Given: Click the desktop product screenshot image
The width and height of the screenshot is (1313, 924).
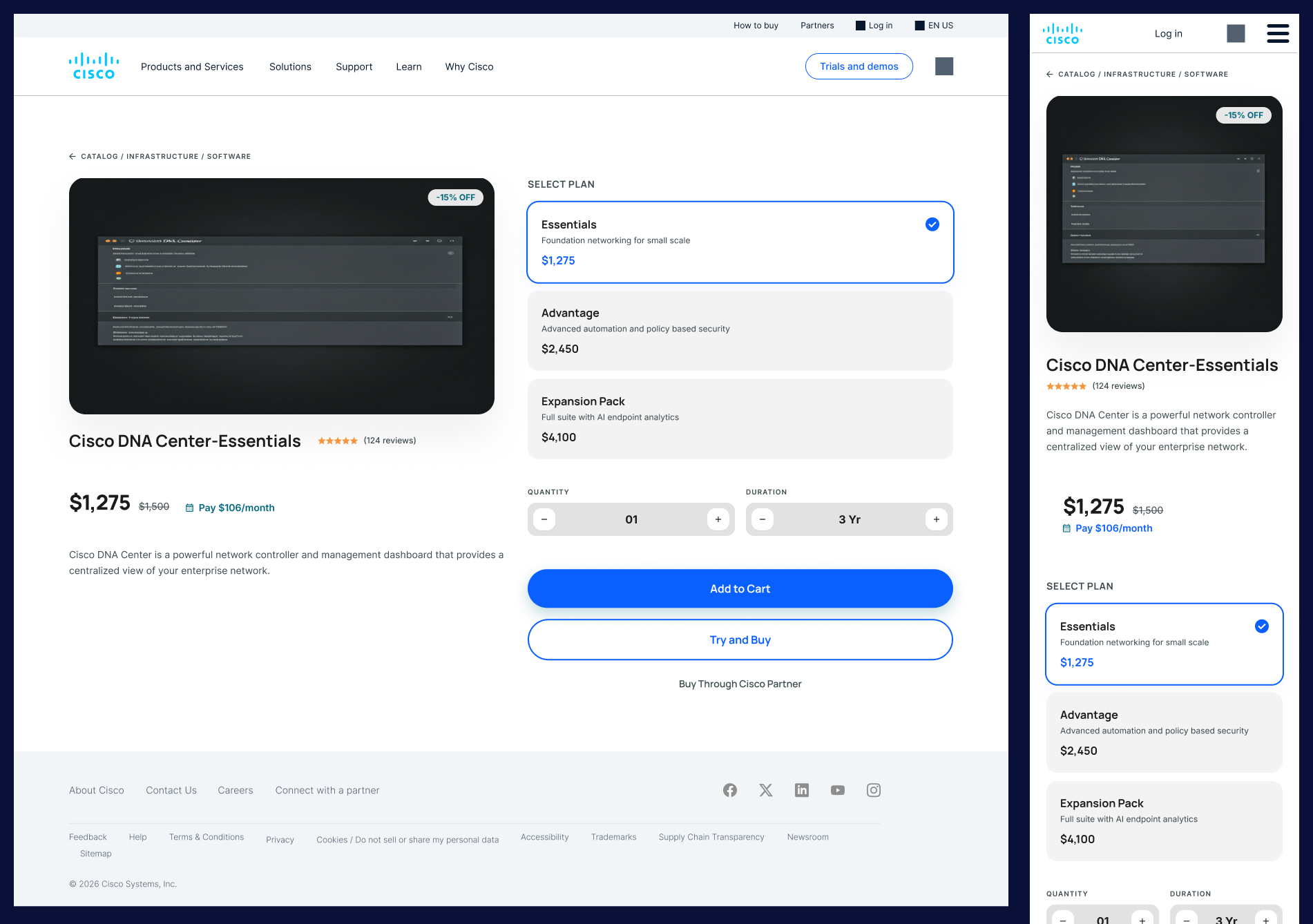Looking at the screenshot, I should [x=282, y=296].
